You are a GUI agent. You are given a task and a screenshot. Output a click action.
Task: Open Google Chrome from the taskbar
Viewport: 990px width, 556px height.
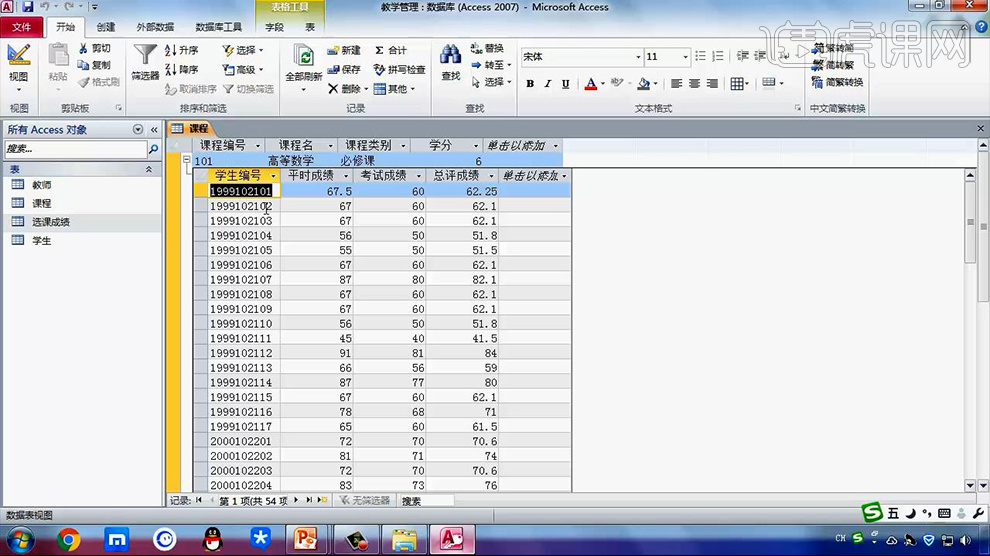pyautogui.click(x=68, y=540)
